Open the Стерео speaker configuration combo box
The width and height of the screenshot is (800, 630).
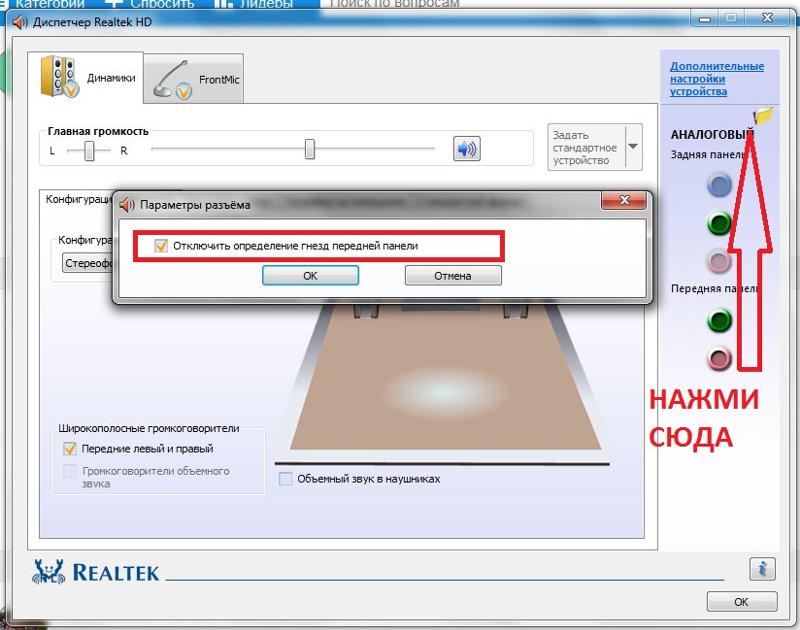(88, 263)
